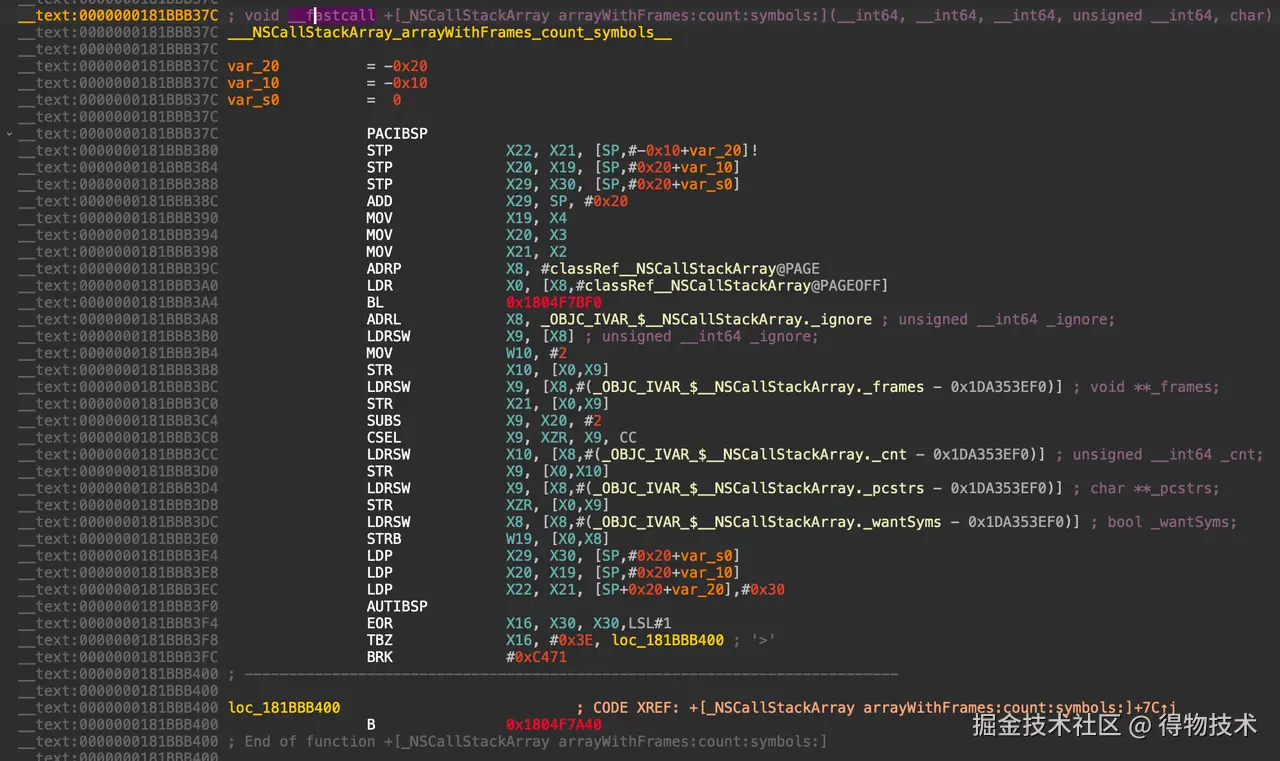
Task: Click the AUTIBSP instruction
Action: pos(397,606)
